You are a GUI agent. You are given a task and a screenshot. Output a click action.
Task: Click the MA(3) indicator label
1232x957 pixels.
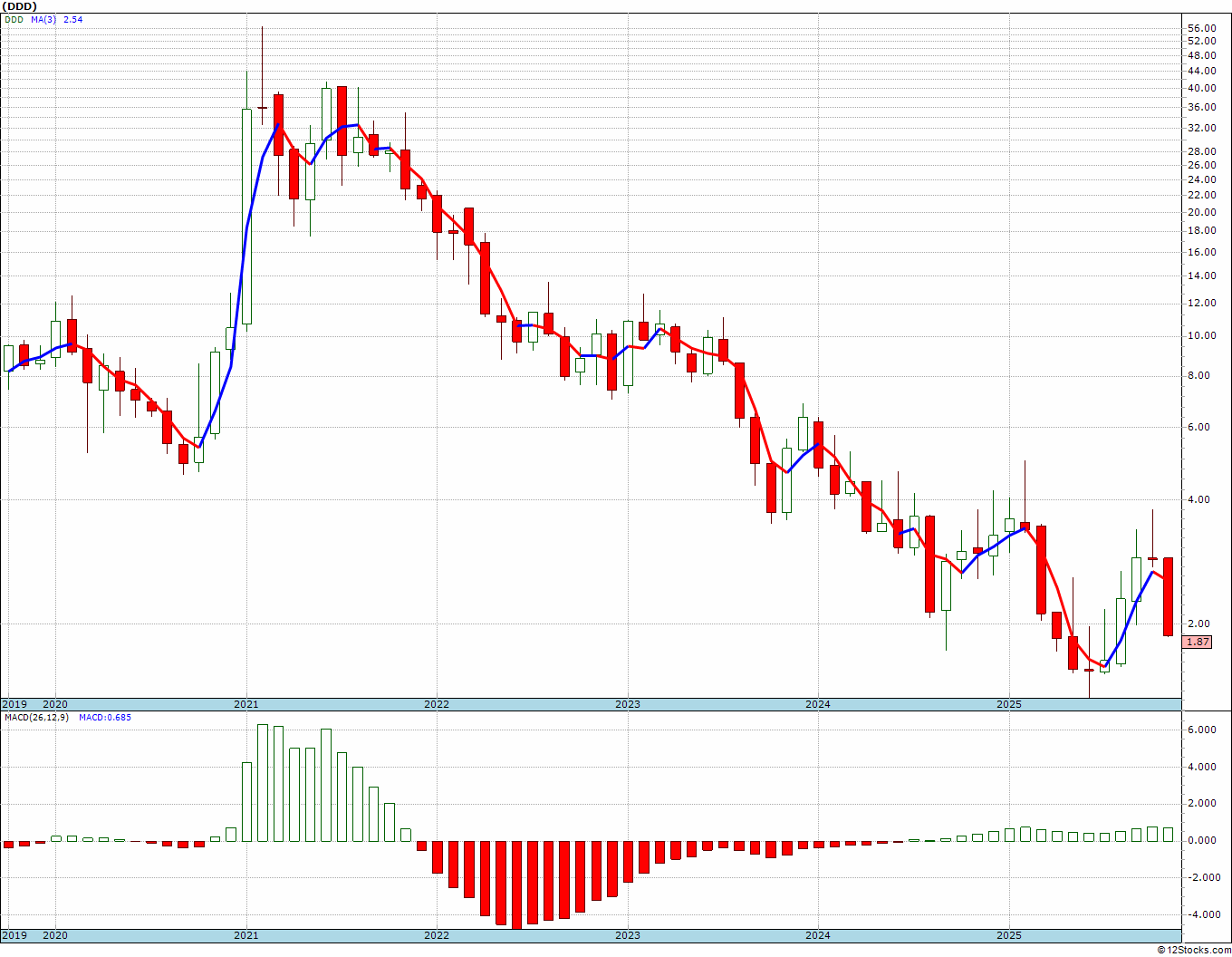(44, 19)
